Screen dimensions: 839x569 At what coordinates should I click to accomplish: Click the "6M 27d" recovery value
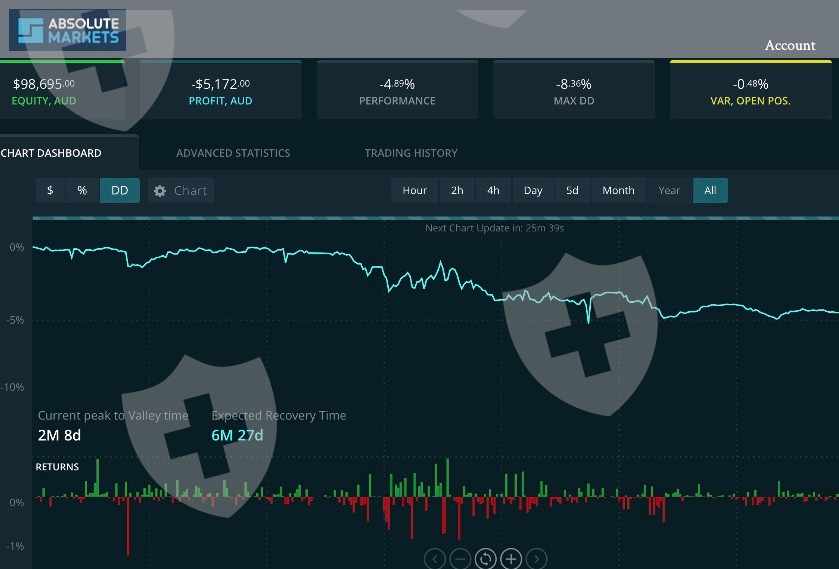coord(237,435)
